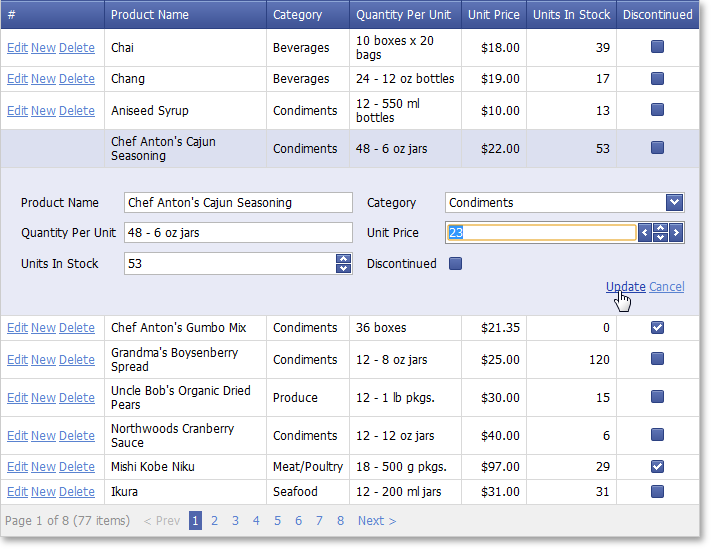Go to page 2 in pager
Image resolution: width=713 pixels, height=551 pixels.
pyautogui.click(x=214, y=520)
